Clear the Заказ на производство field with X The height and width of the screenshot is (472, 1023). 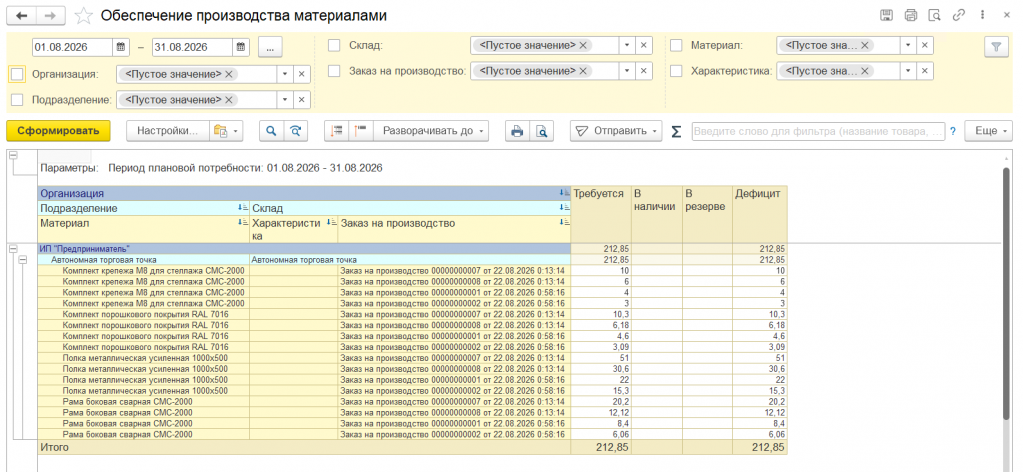(x=643, y=71)
